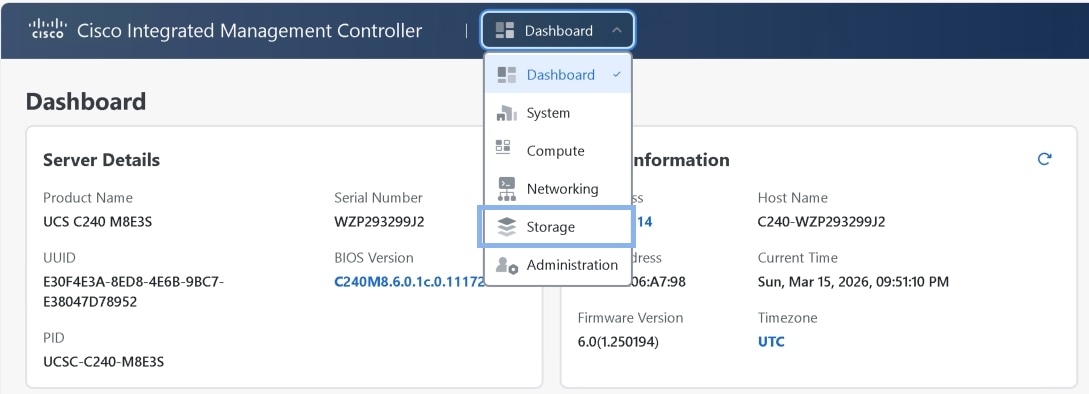Click the System buildings icon
The height and width of the screenshot is (394, 1089).
tap(506, 113)
